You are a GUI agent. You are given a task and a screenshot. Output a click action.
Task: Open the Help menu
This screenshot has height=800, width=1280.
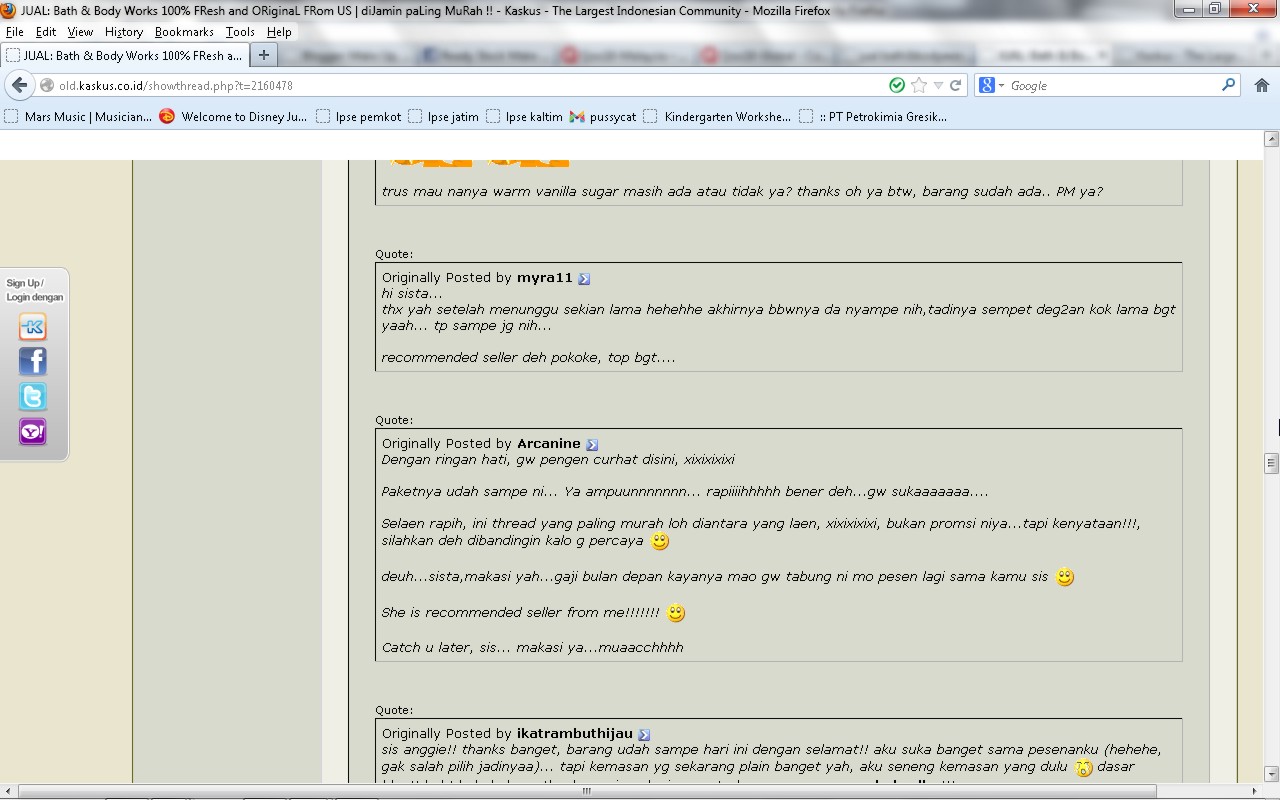tap(279, 32)
